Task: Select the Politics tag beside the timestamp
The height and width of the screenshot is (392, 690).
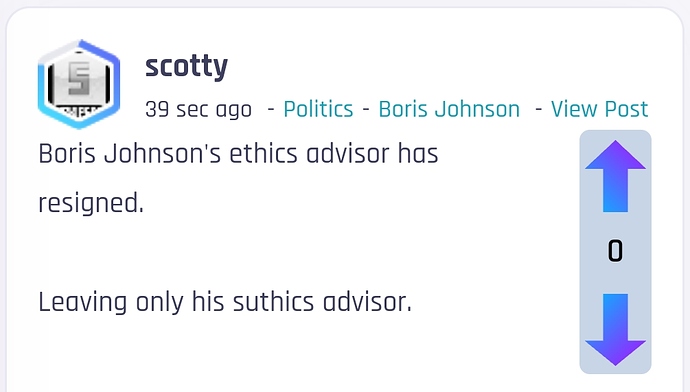Action: (x=318, y=109)
